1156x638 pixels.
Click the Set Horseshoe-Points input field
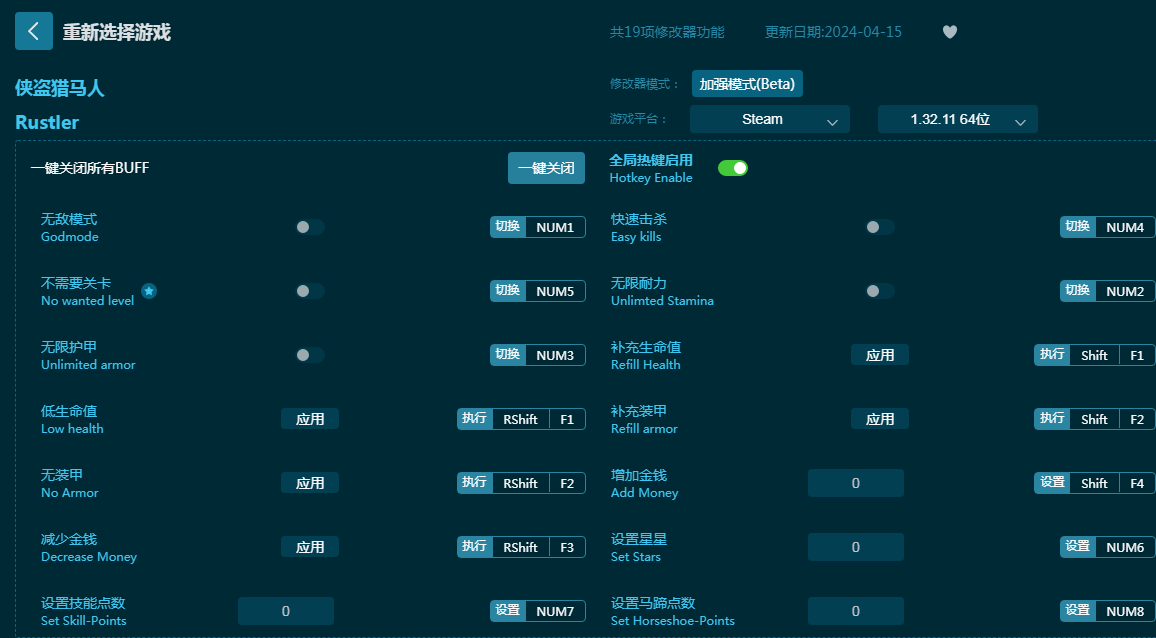(855, 611)
